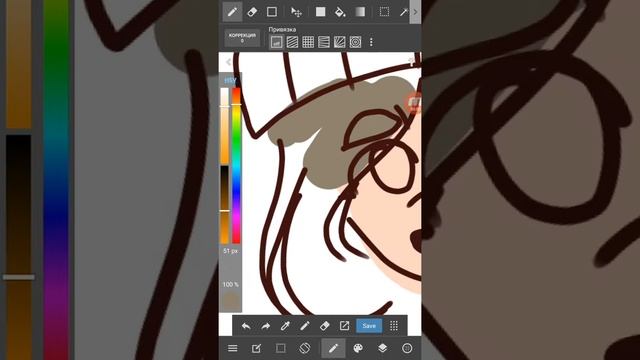Open snap settings three-dot menu
The image size is (640, 360).
point(371,42)
